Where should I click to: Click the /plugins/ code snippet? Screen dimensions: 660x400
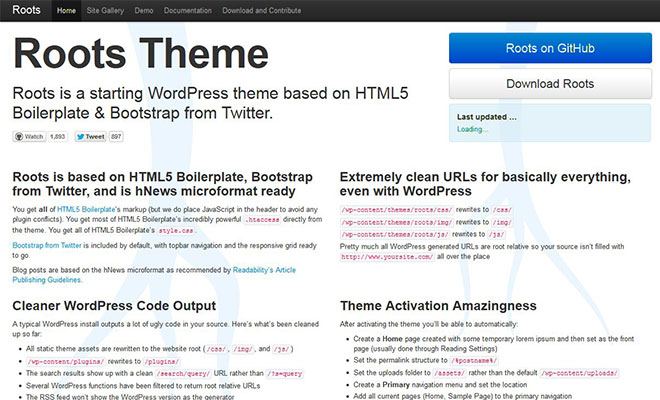point(162,361)
